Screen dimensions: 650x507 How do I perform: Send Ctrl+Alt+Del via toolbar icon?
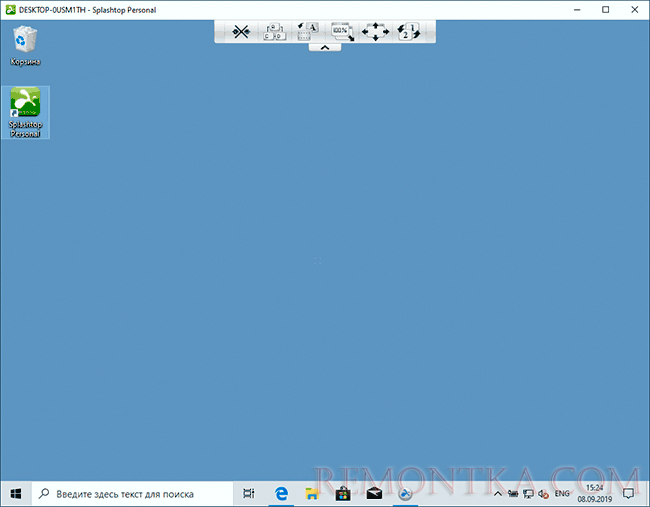click(x=274, y=32)
